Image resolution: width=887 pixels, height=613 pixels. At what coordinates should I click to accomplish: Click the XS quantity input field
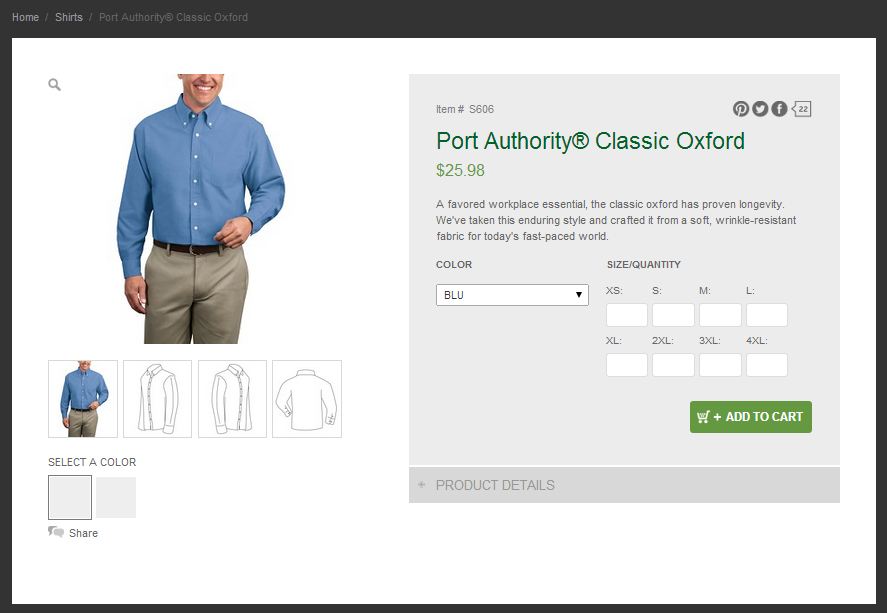click(627, 315)
